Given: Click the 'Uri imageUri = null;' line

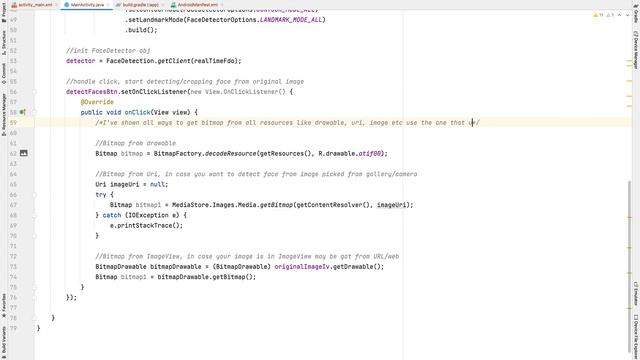Looking at the screenshot, I should click(x=131, y=184).
